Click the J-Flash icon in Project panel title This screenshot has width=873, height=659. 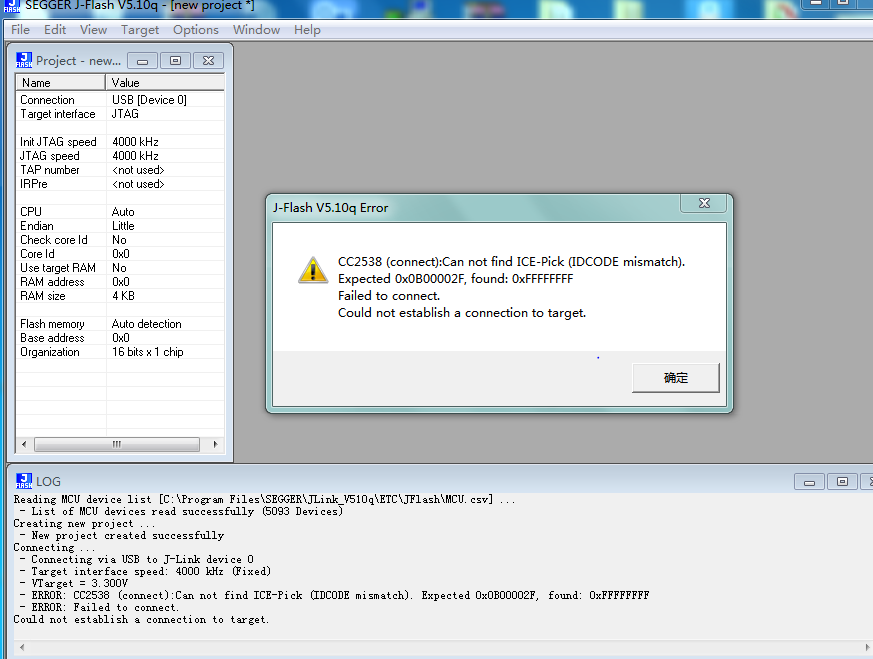coord(24,60)
